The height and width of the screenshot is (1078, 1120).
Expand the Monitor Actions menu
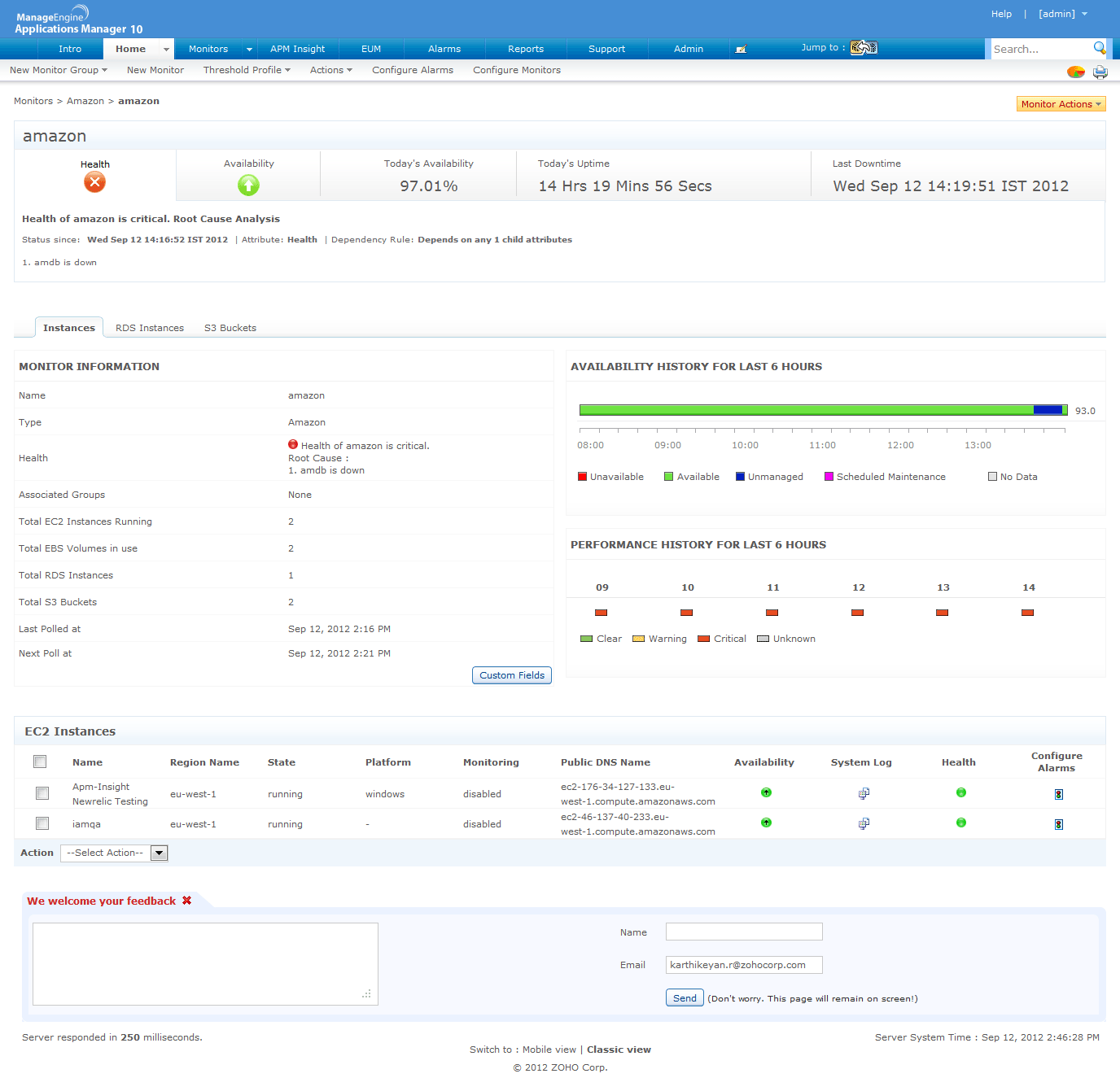(1061, 104)
